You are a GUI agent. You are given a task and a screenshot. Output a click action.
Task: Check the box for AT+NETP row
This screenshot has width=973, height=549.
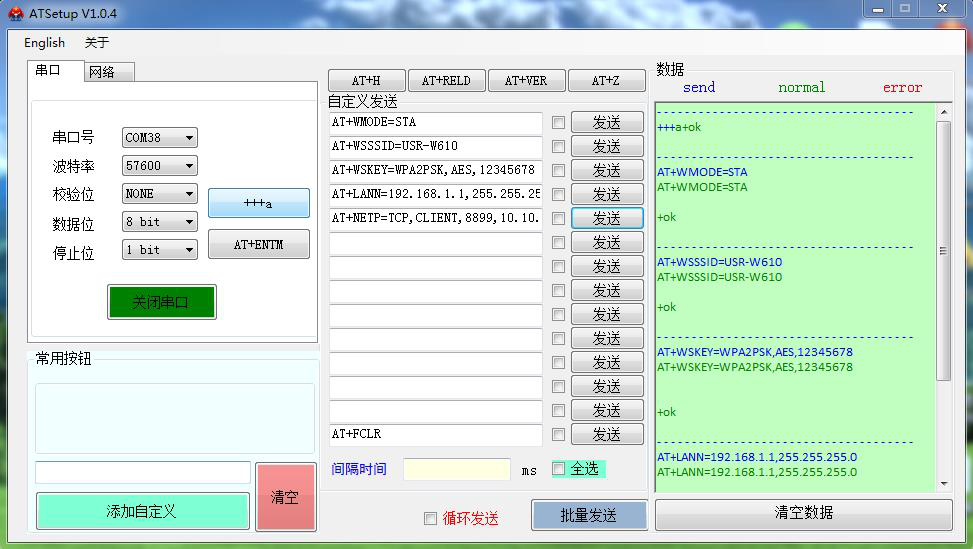[x=558, y=218]
